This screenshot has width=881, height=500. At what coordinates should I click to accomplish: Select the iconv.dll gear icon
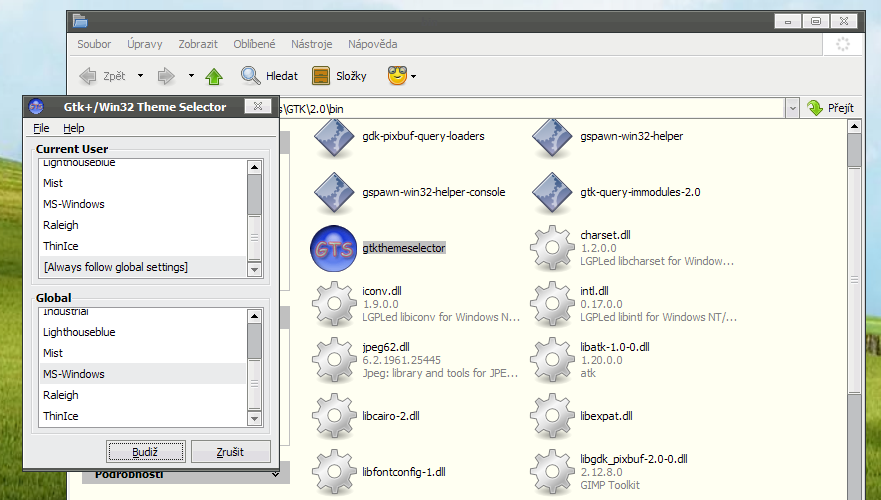(334, 304)
